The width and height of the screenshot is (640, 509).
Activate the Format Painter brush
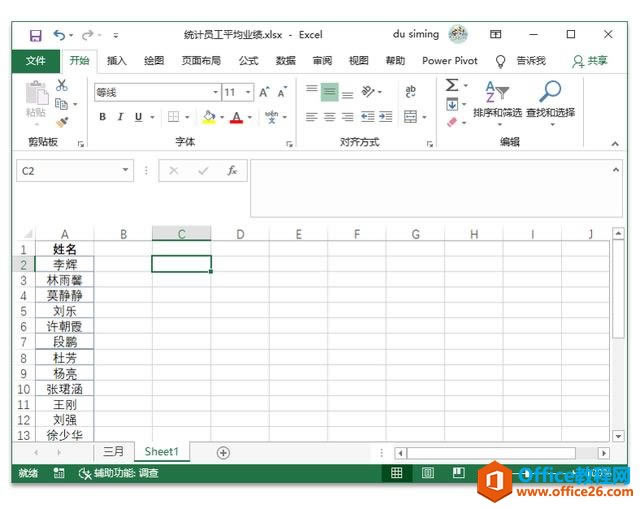coord(62,122)
